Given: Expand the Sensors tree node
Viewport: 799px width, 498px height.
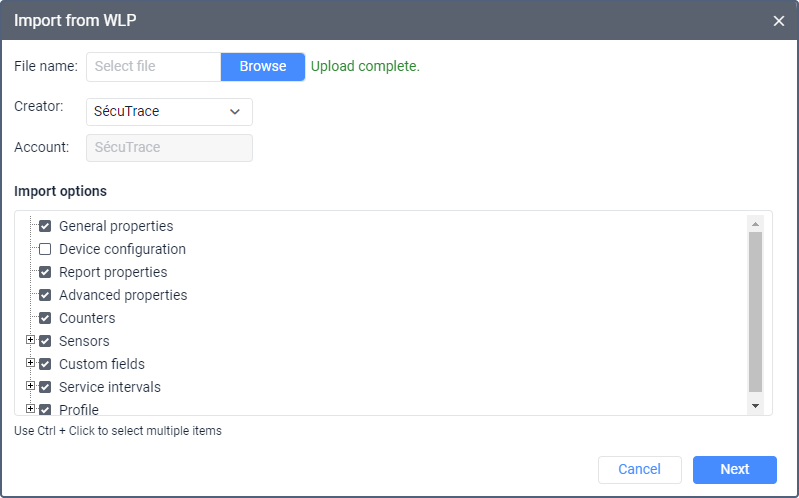Looking at the screenshot, I should 30,340.
